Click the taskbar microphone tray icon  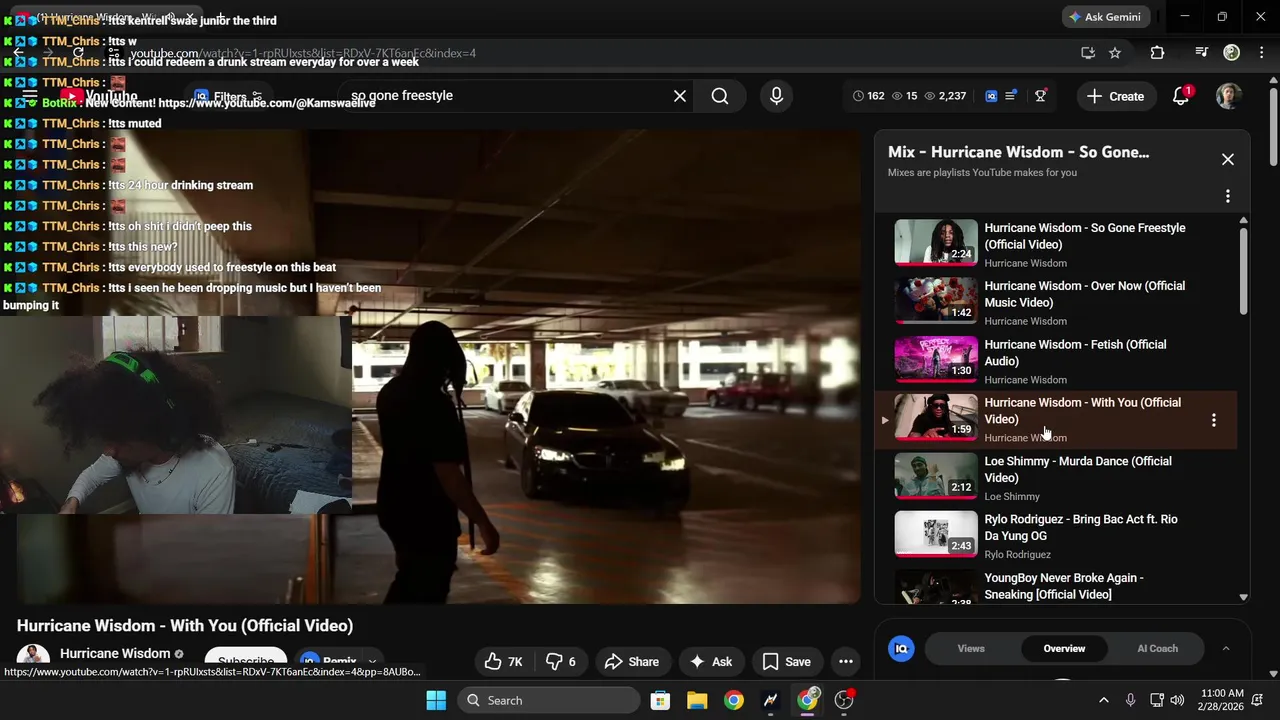tap(1130, 700)
